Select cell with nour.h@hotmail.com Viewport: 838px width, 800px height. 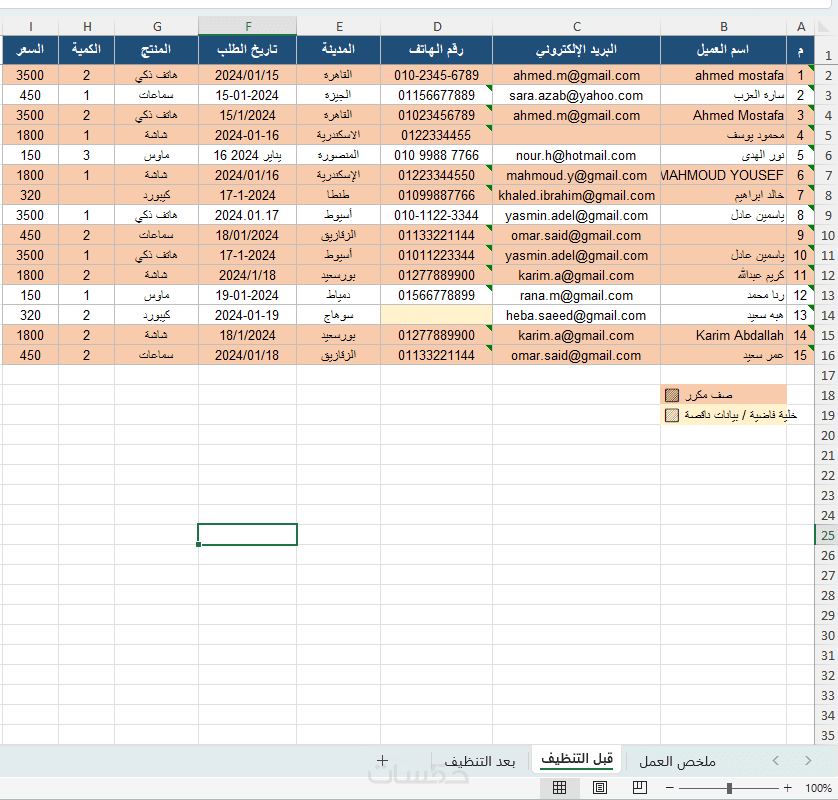coord(577,156)
